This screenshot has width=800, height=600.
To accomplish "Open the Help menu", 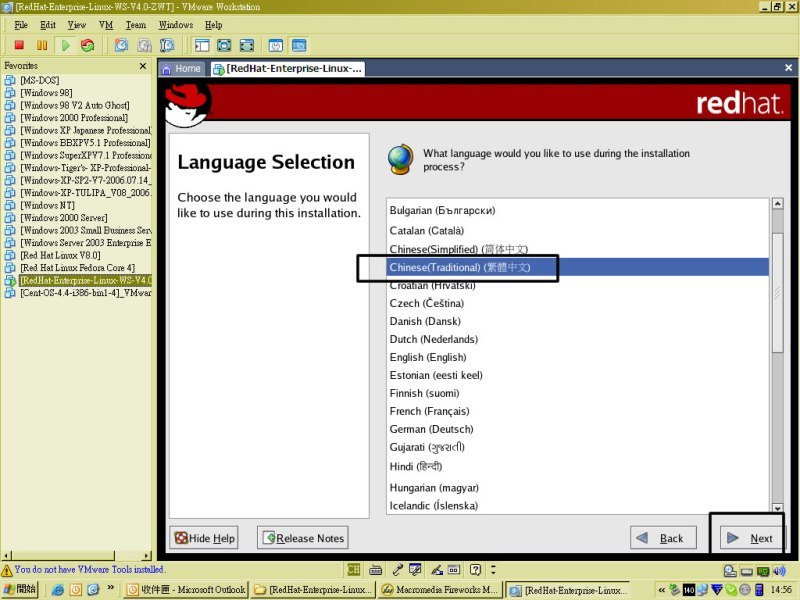I will [x=214, y=25].
